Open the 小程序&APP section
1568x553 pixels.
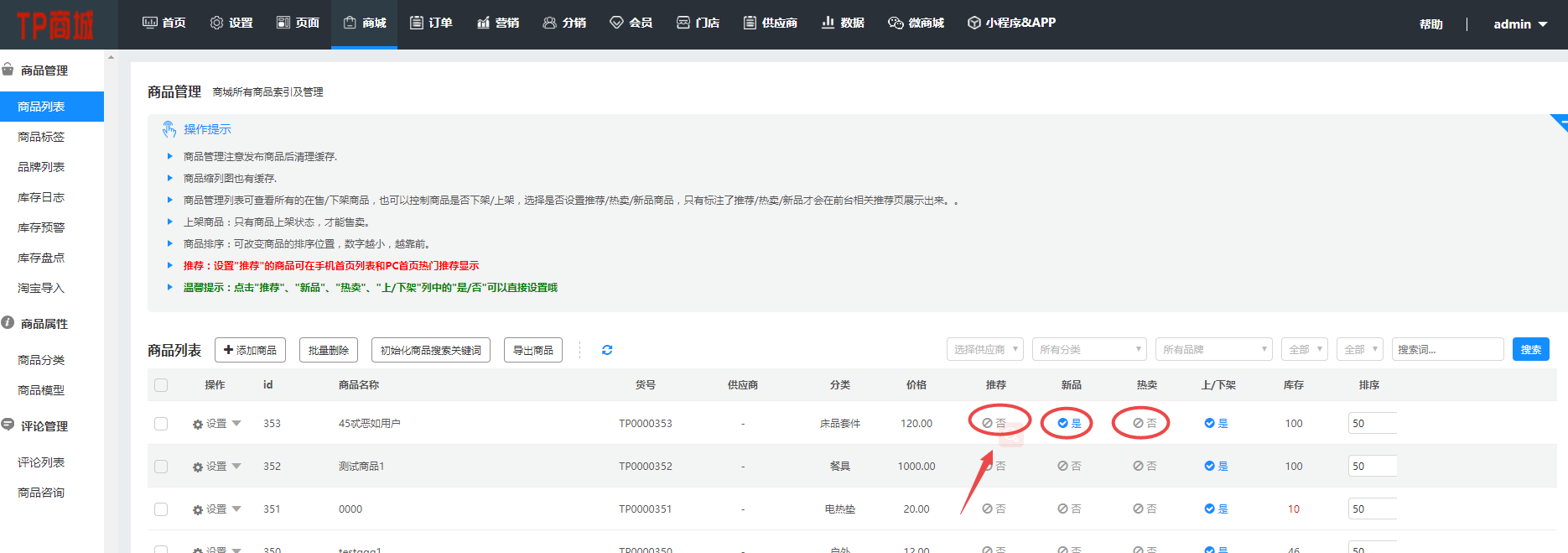coord(1011,23)
